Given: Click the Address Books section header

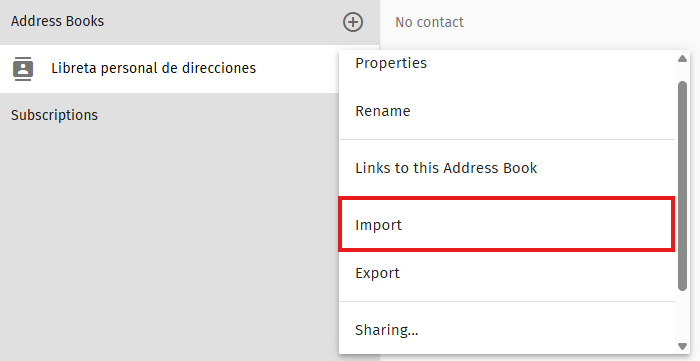Looking at the screenshot, I should [57, 21].
